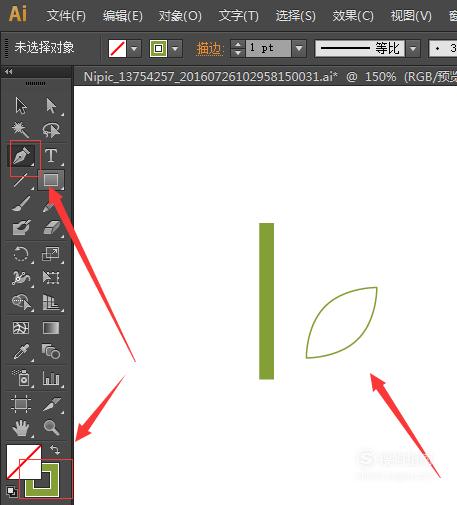The height and width of the screenshot is (505, 457).
Task: Open the 效果(C) menu
Action: [353, 16]
